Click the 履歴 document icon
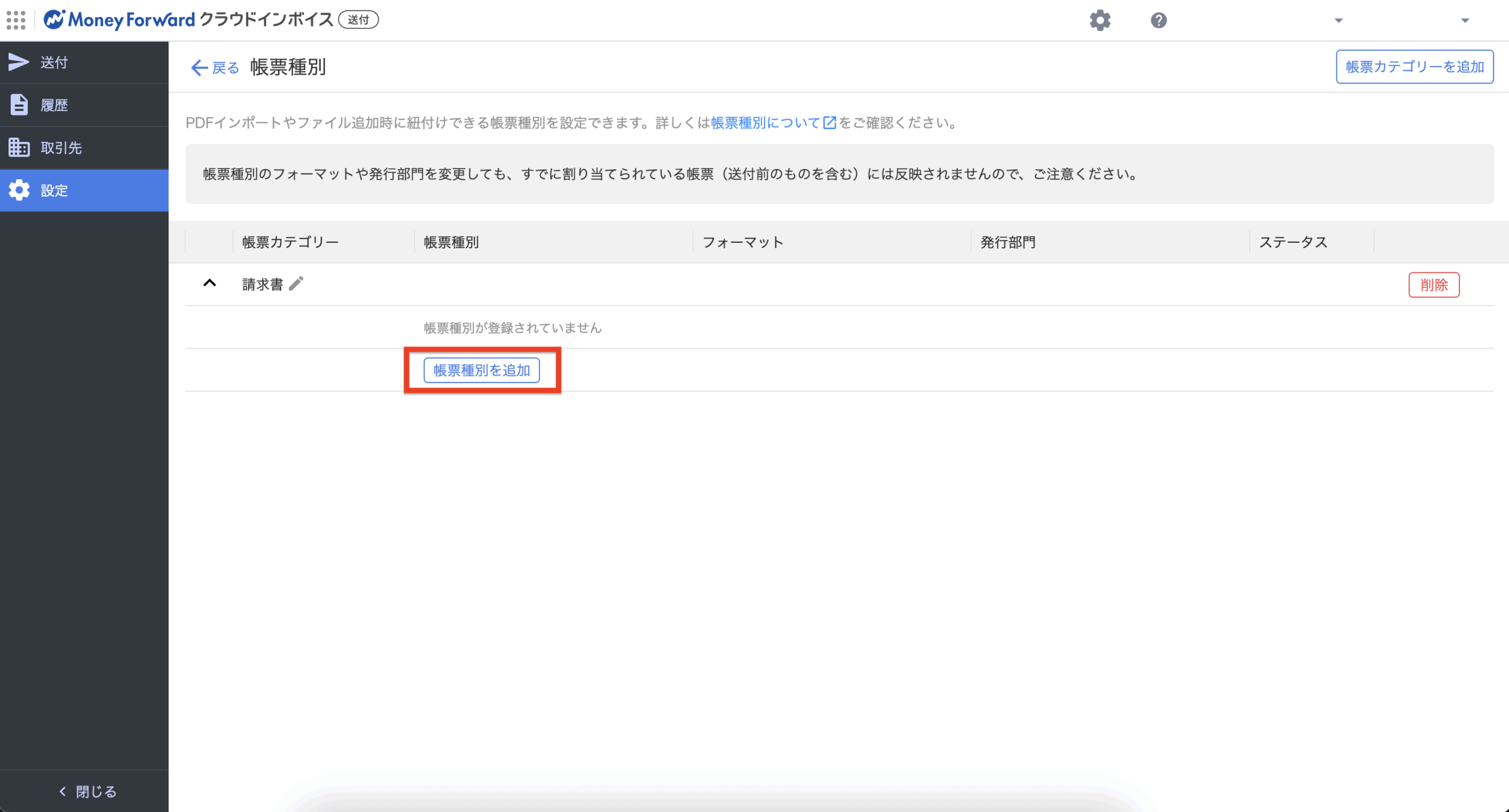 [19, 105]
